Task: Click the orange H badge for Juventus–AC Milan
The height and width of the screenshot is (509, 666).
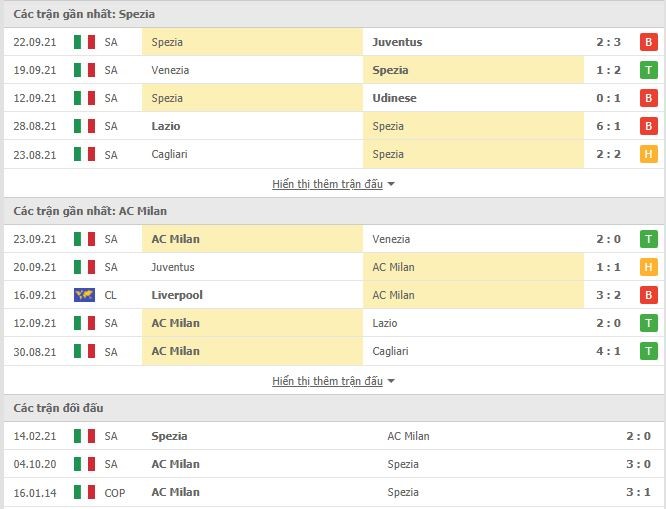Action: click(648, 267)
